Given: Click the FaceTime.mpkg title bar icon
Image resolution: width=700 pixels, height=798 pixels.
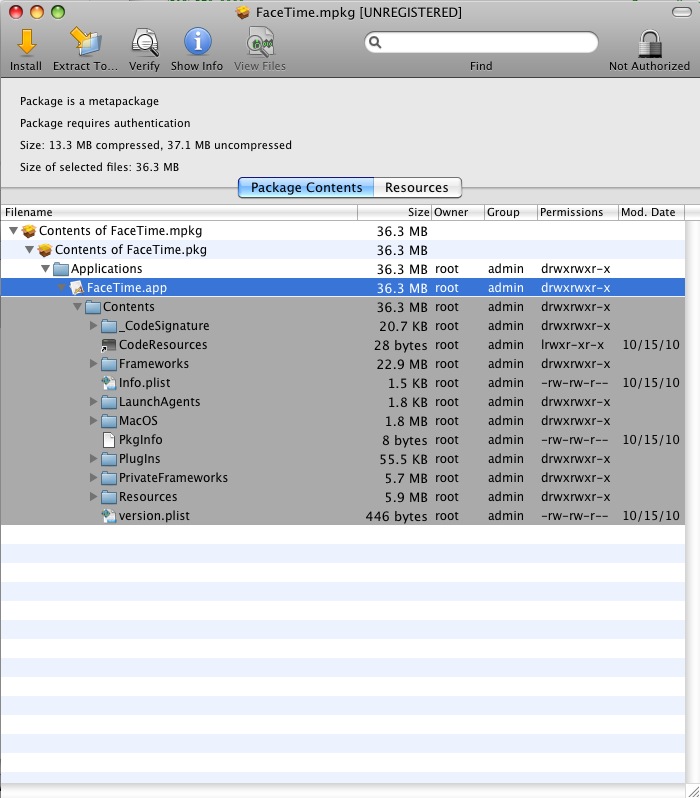Looking at the screenshot, I should 243,12.
